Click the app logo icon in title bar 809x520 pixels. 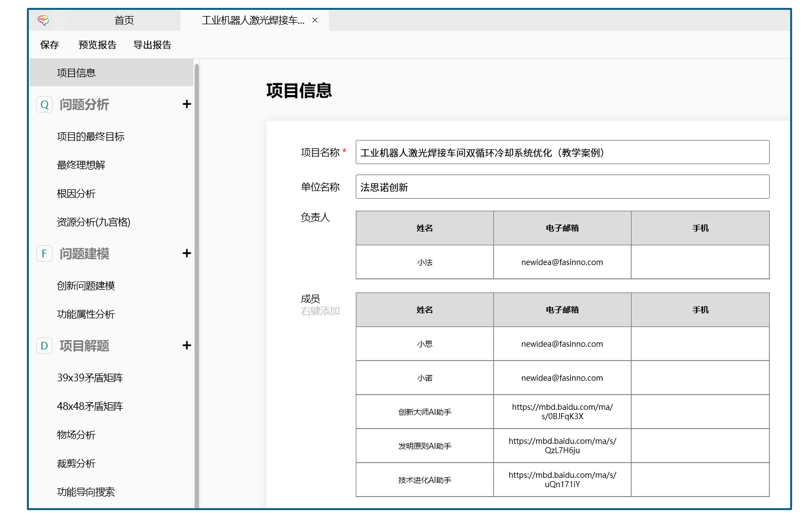coord(43,20)
